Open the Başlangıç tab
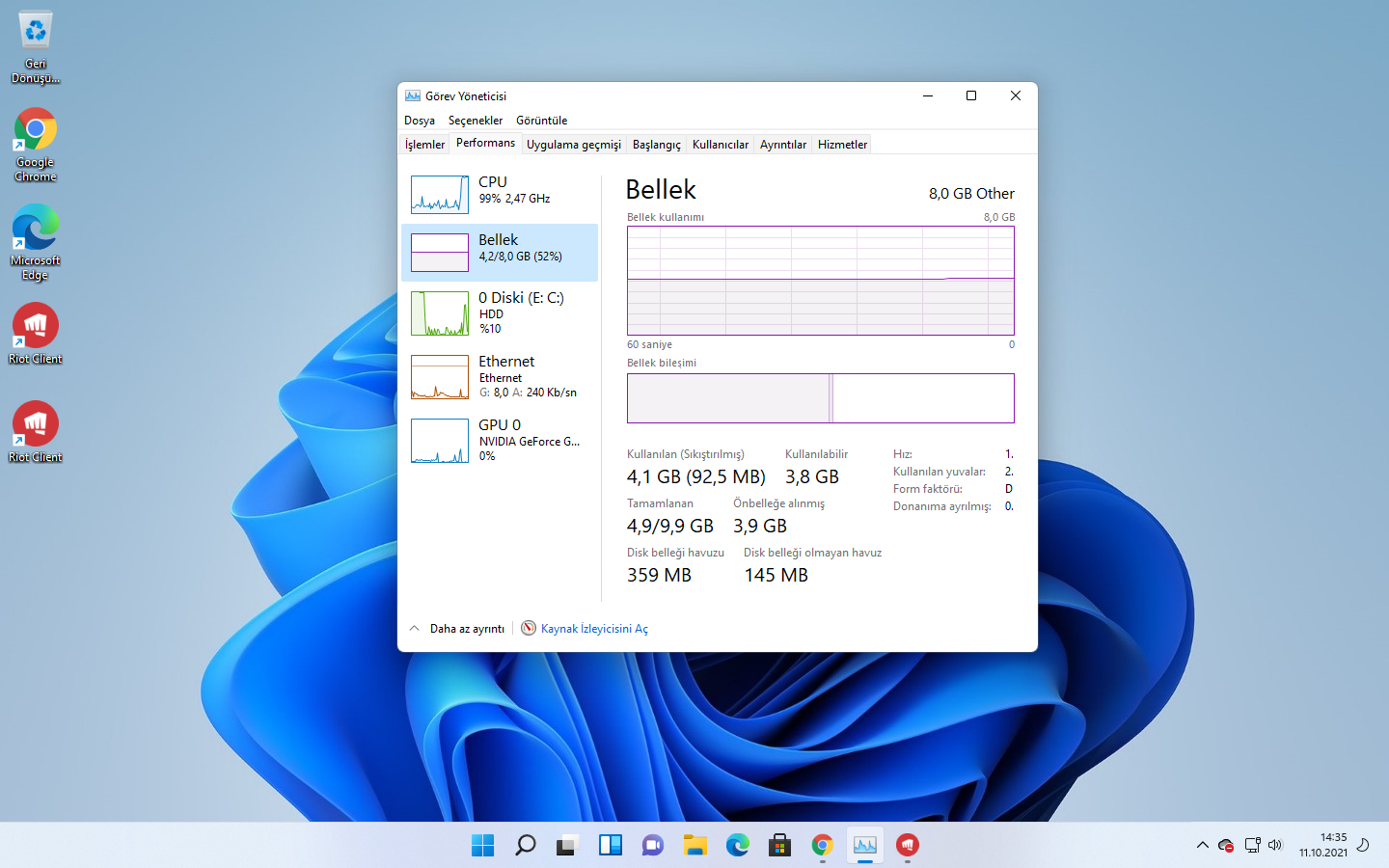 click(657, 145)
